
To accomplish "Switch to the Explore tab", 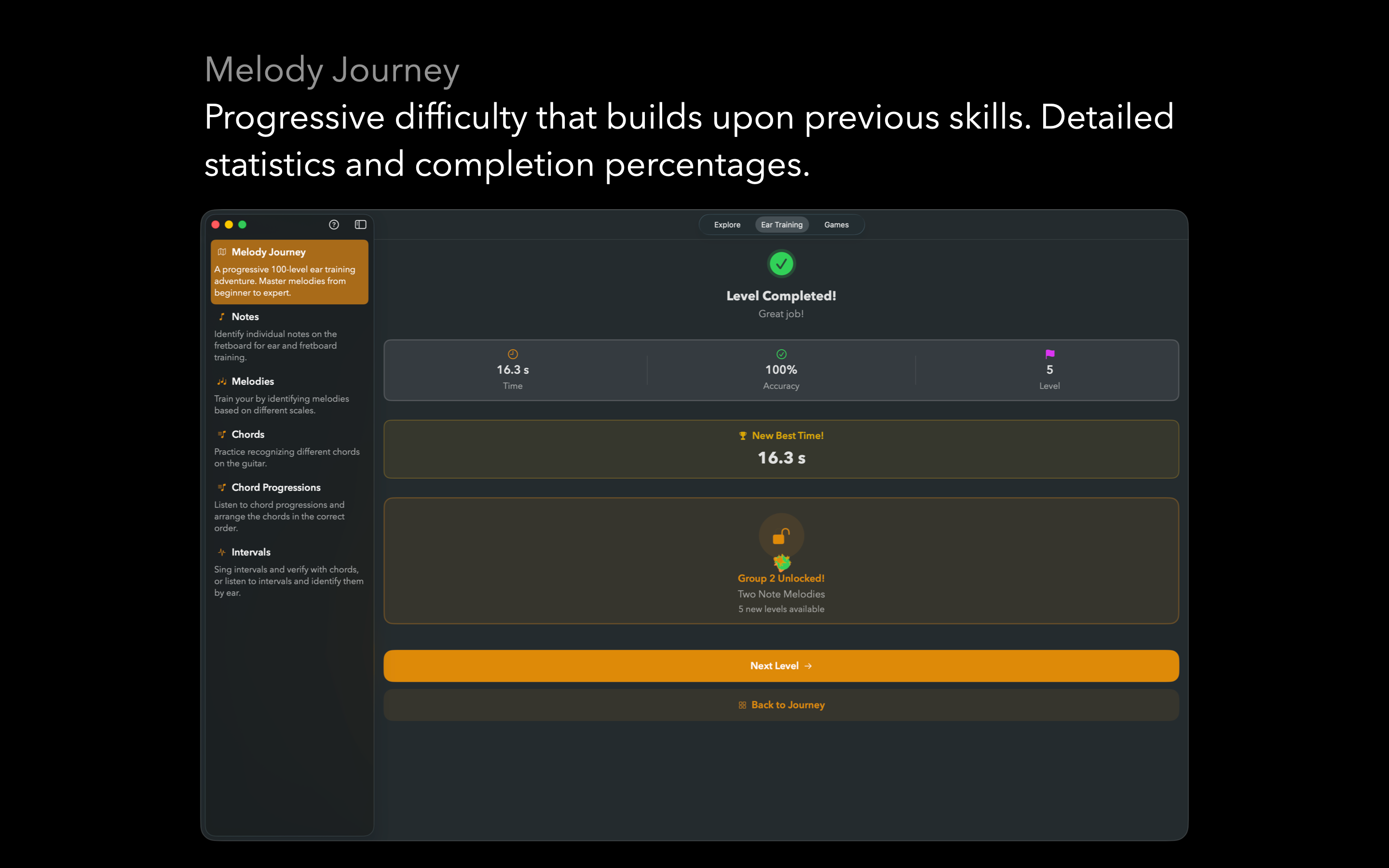I will pos(727,224).
